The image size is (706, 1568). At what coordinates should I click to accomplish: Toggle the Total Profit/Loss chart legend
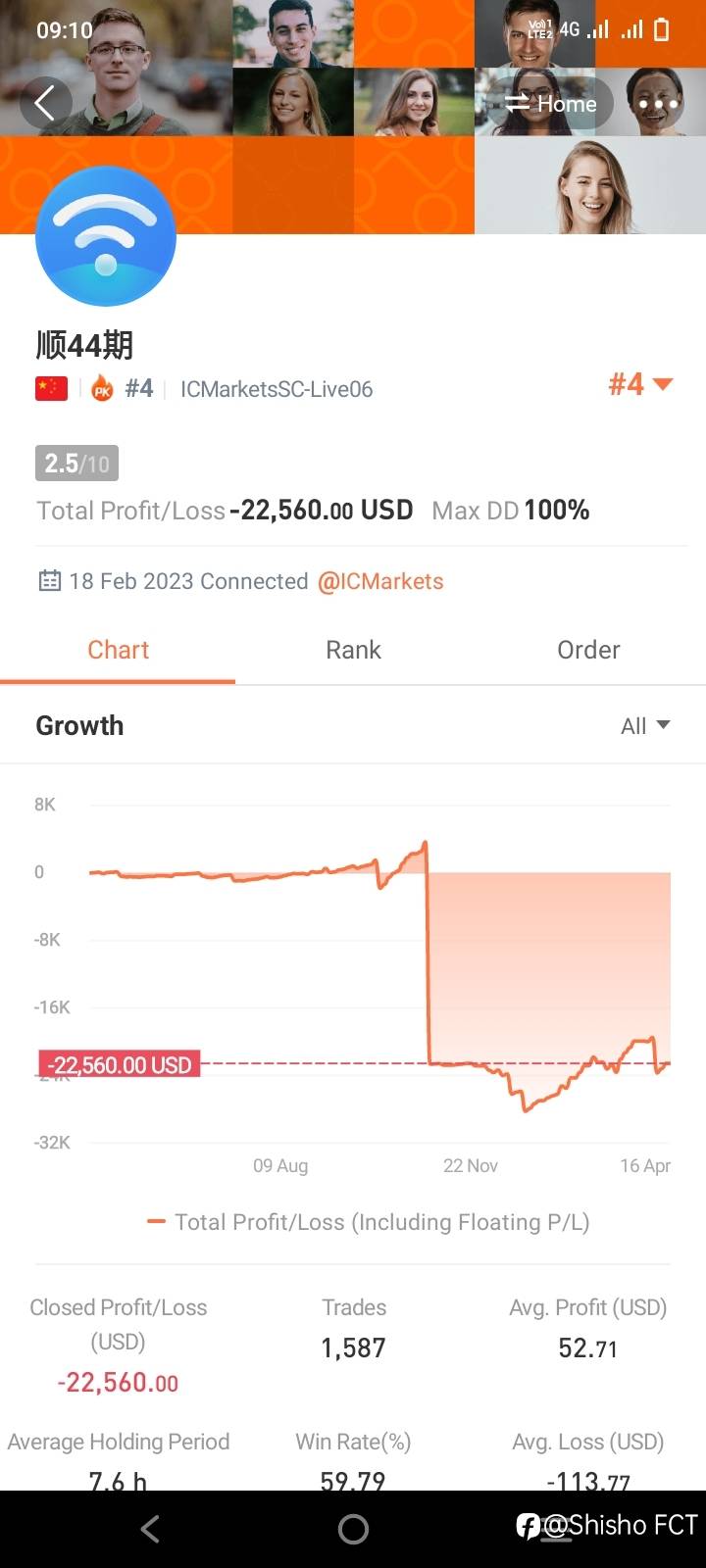(369, 1222)
